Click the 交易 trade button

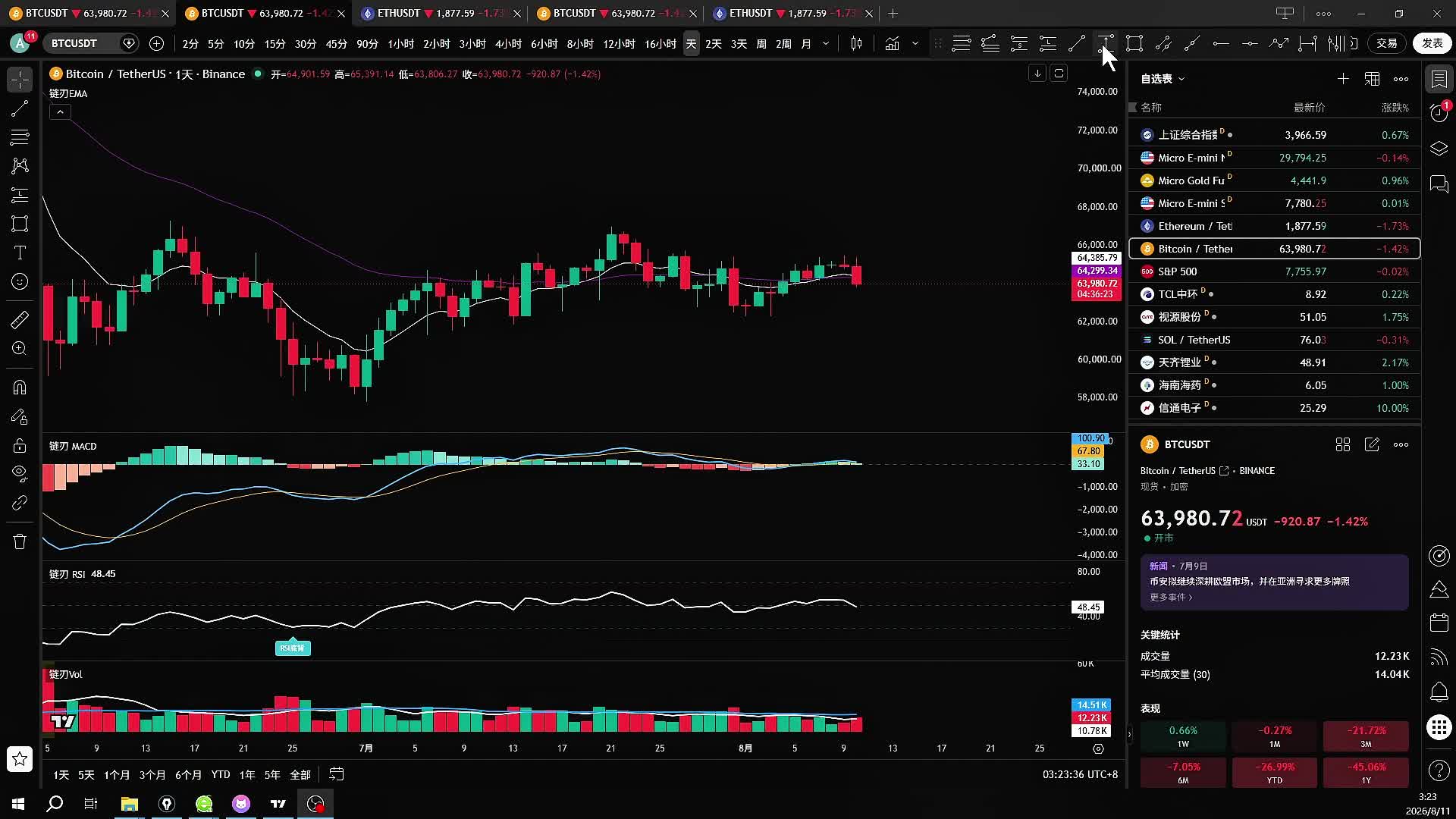click(x=1387, y=43)
